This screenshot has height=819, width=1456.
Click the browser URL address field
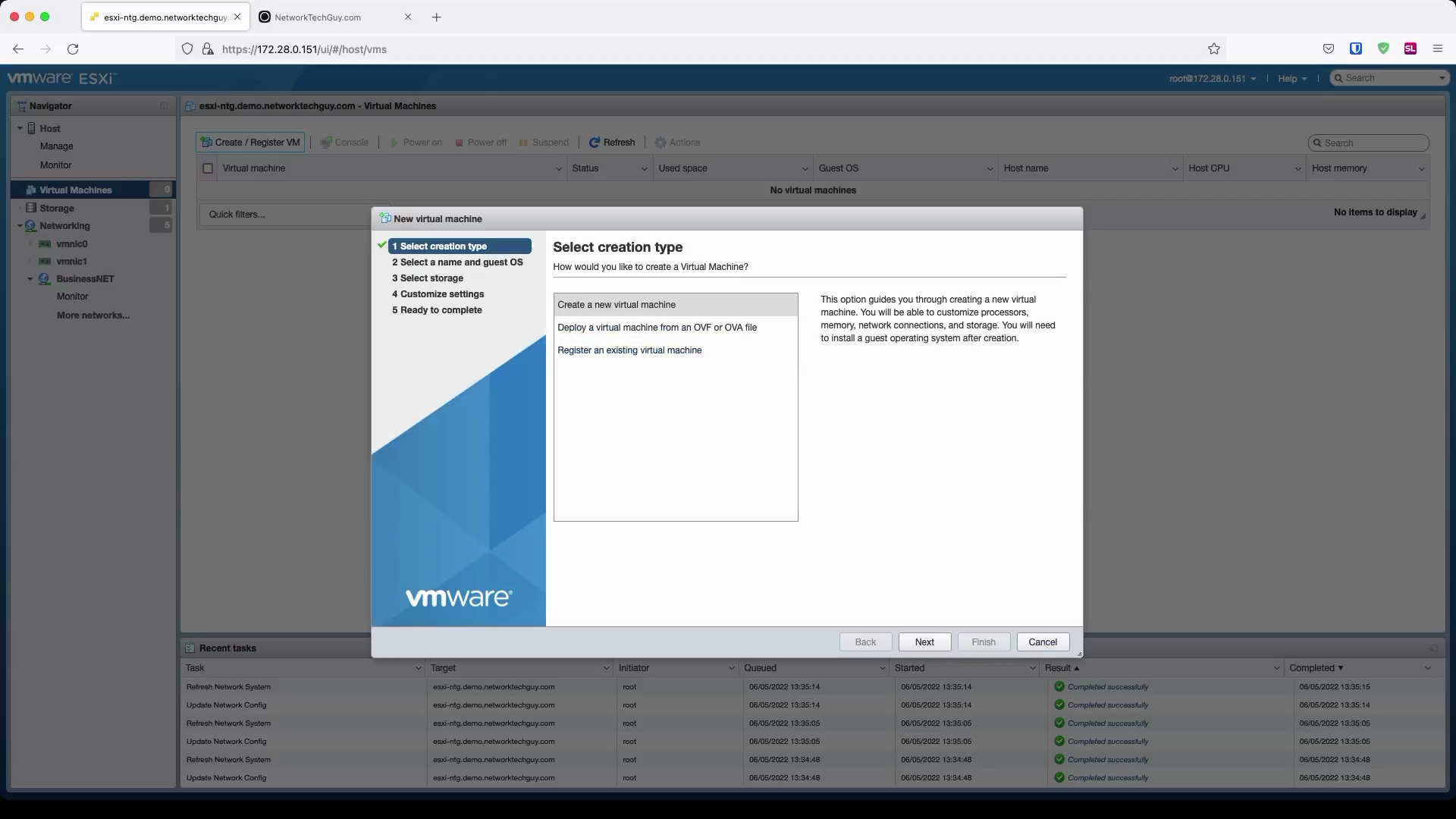click(682, 49)
